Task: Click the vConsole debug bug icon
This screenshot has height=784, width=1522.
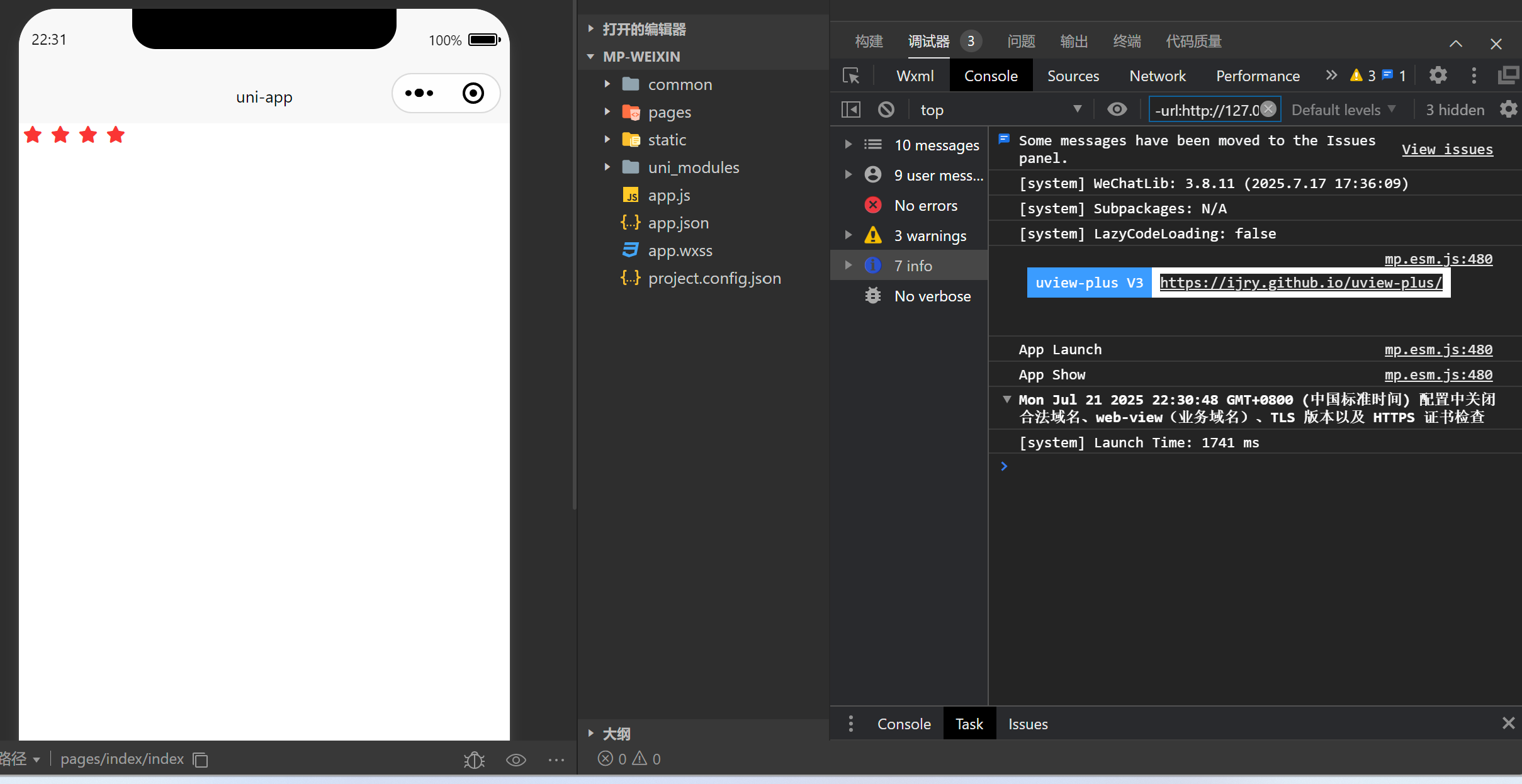Action: pos(473,759)
